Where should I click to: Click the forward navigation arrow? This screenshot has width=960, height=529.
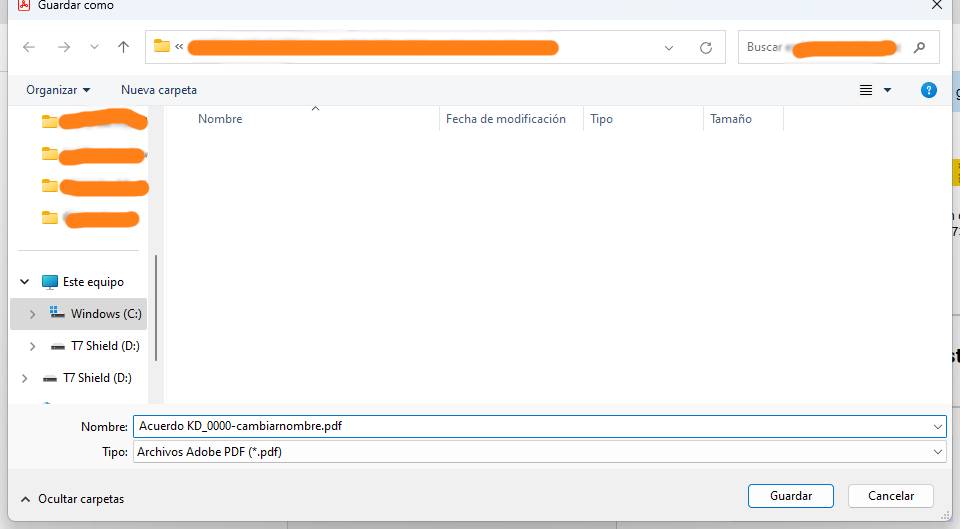click(x=64, y=47)
